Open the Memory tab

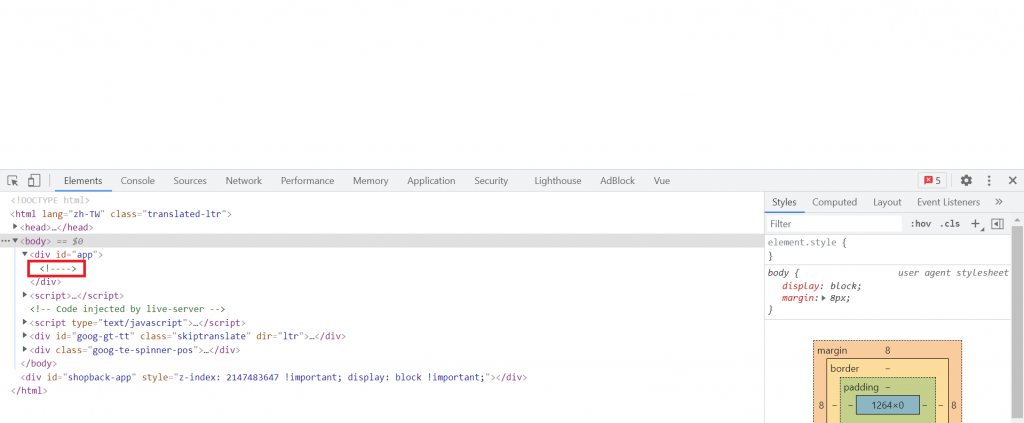coord(370,181)
